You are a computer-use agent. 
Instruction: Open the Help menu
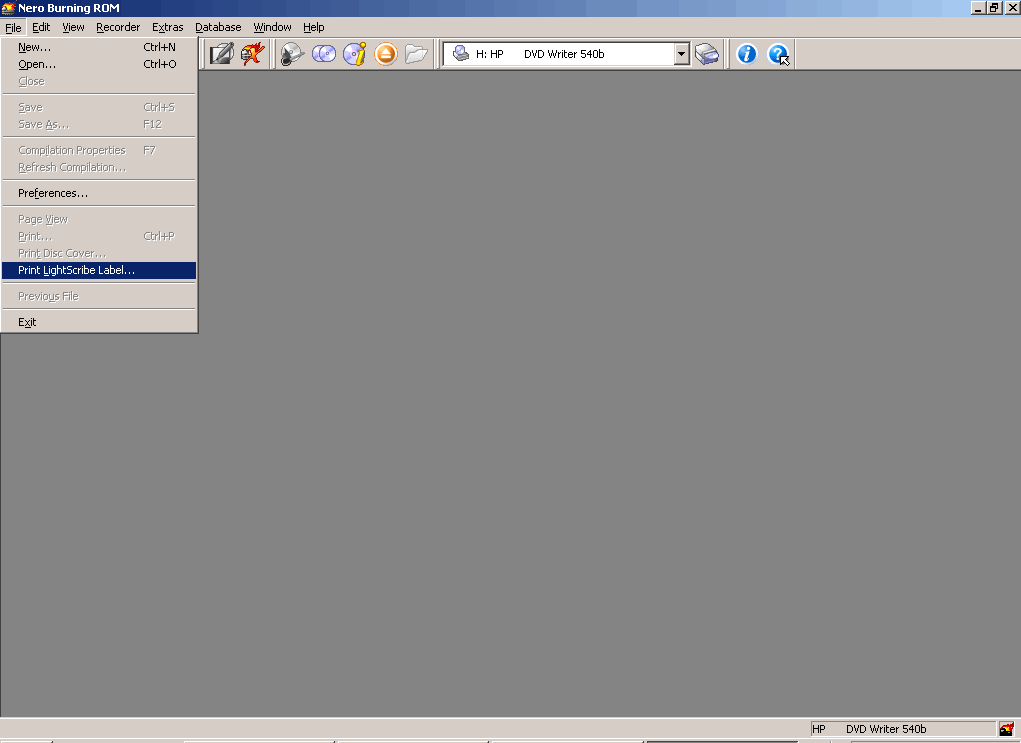point(313,27)
